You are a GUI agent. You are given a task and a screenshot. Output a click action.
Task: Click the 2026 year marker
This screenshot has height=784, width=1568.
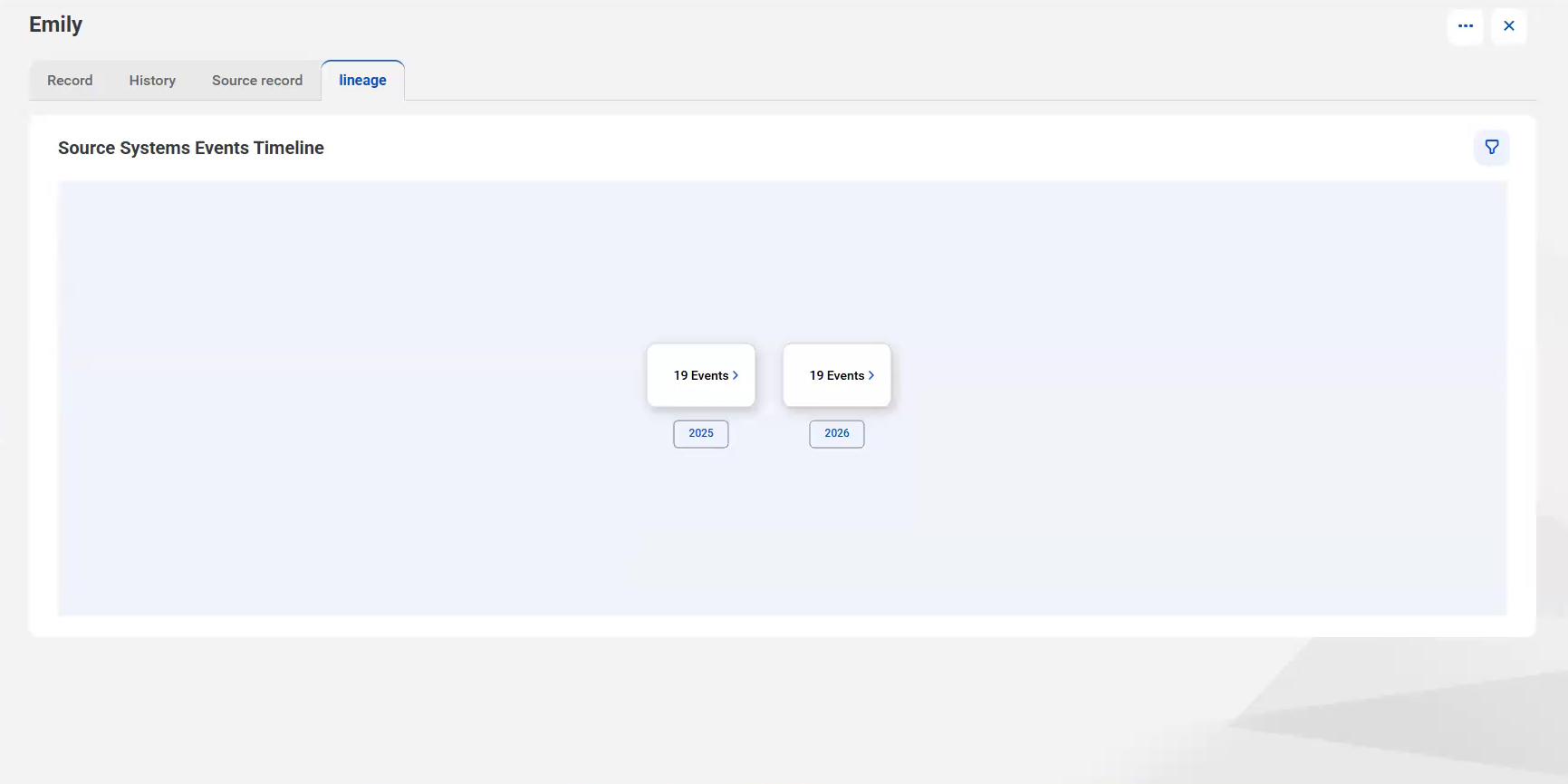point(837,433)
